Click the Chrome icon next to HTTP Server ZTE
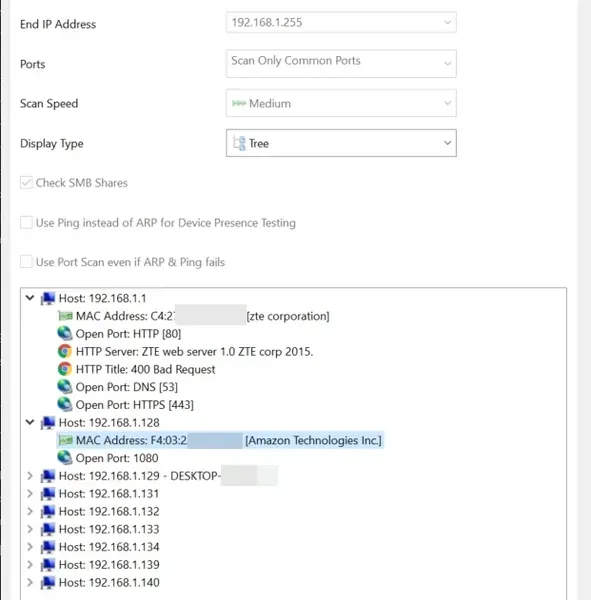 click(65, 351)
